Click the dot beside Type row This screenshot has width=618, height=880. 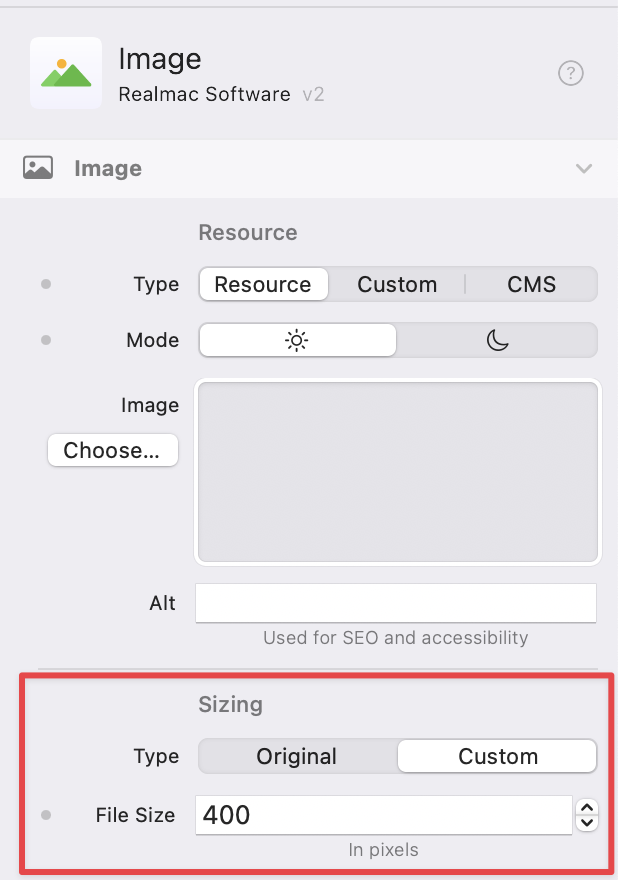tap(45, 284)
